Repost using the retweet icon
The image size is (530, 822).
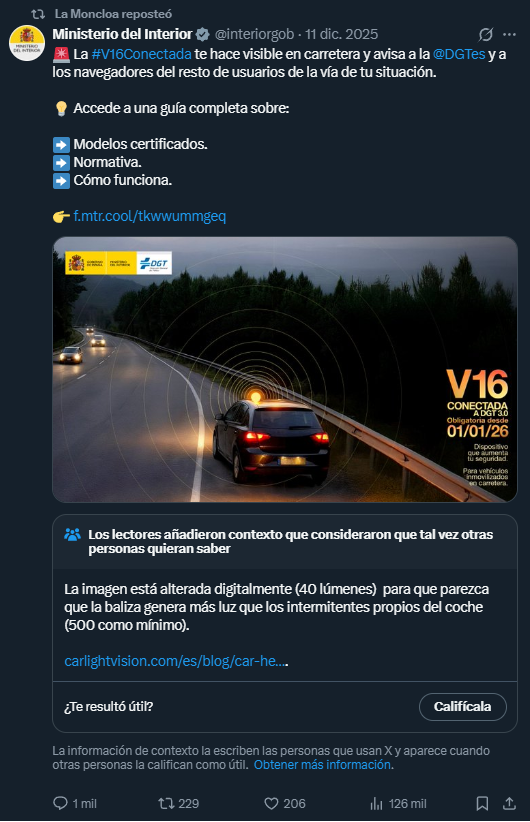click(166, 803)
